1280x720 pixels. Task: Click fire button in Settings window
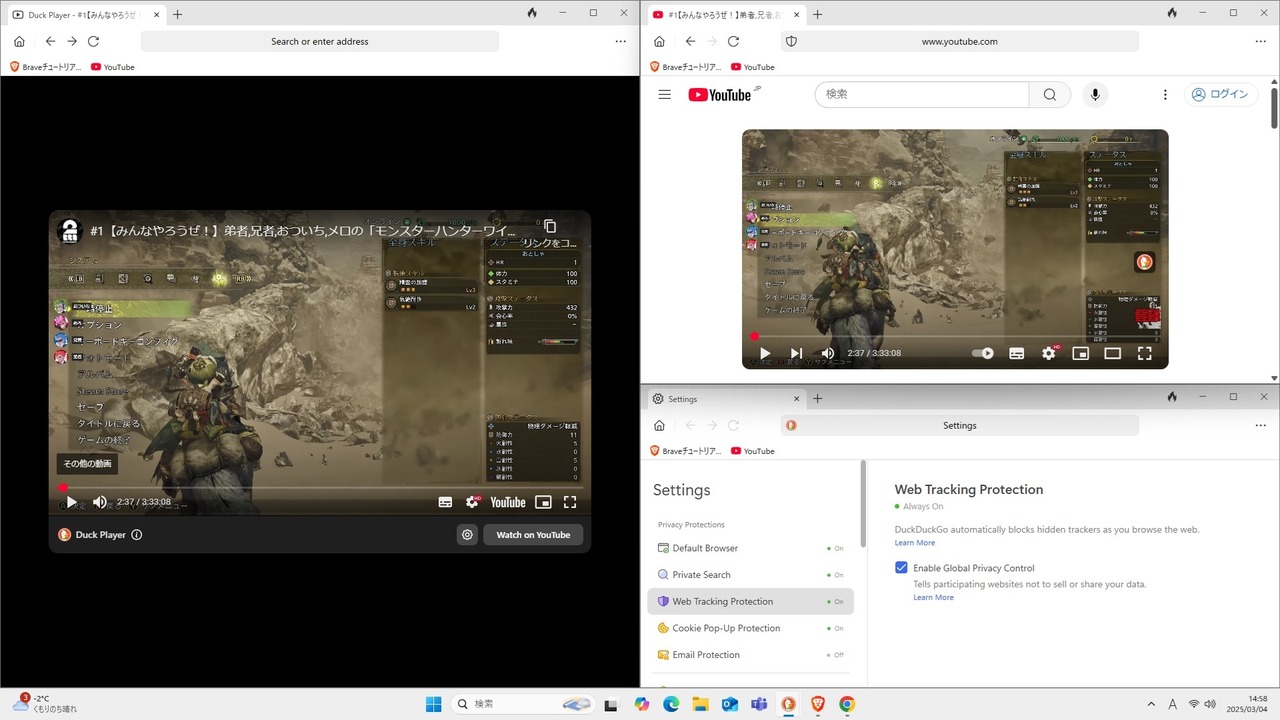coord(1172,397)
